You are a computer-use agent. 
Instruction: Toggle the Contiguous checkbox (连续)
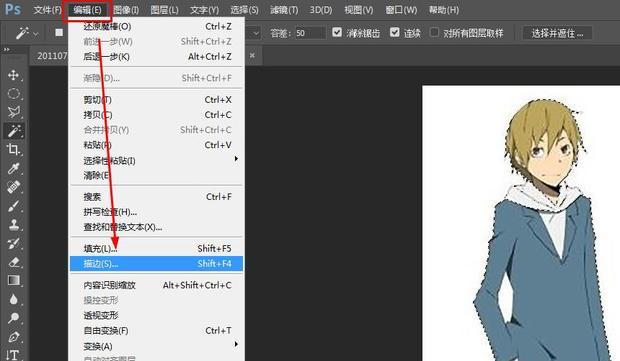coord(395,32)
